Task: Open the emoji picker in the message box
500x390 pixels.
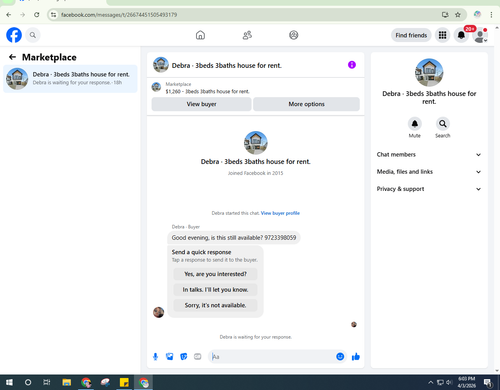Action: coord(340,357)
